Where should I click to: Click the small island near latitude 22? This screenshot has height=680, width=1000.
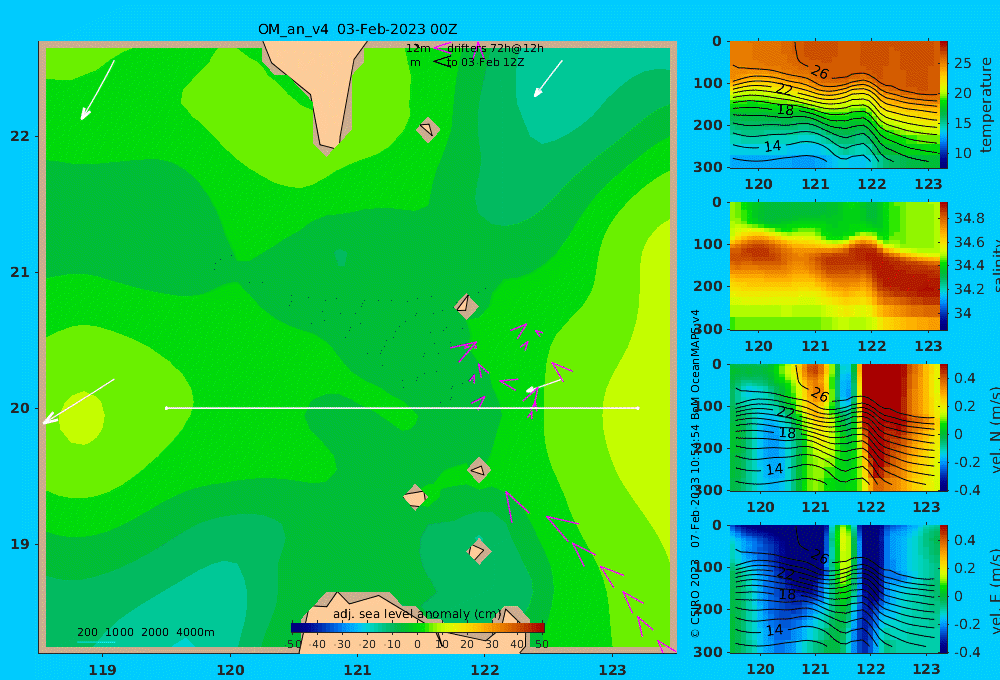coord(428,129)
